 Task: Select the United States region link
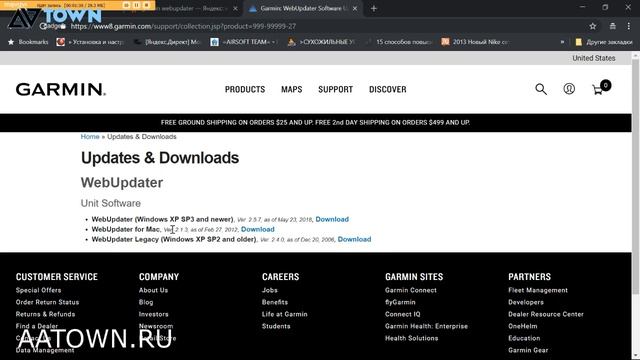pyautogui.click(x=593, y=58)
